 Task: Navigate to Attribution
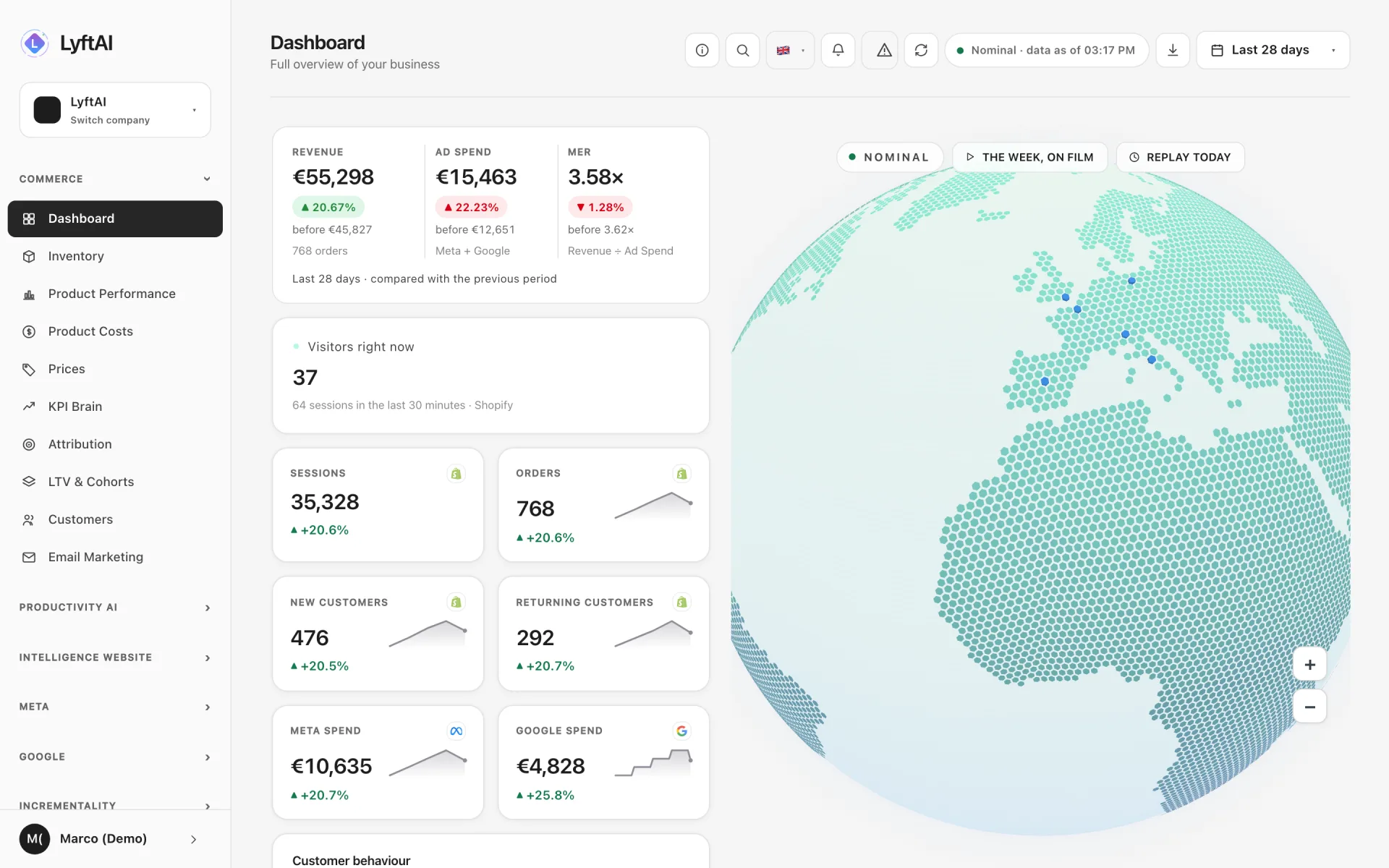(115, 444)
